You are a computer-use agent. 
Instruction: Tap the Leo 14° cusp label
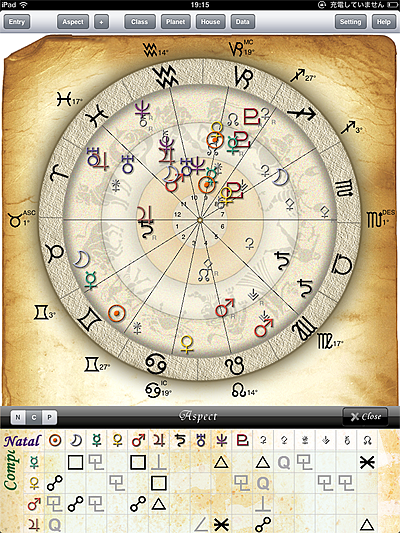244,390
